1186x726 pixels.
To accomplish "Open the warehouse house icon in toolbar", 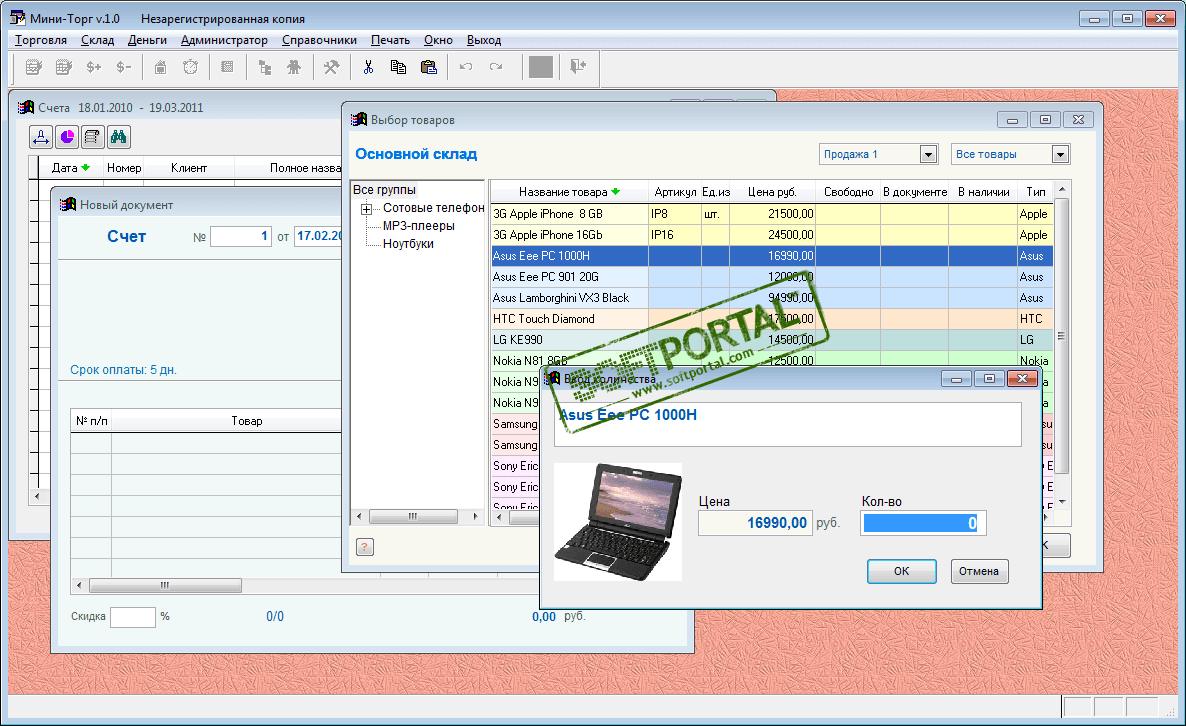I will pos(160,67).
